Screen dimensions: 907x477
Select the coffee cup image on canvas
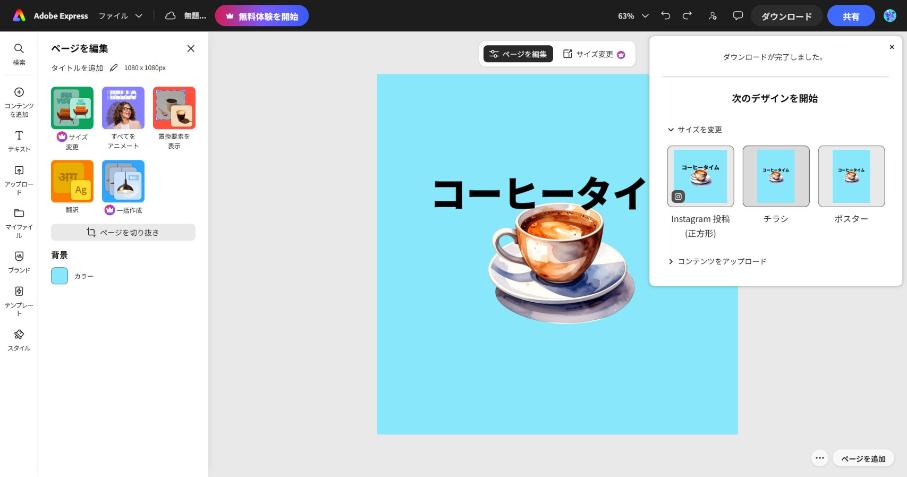[561, 264]
